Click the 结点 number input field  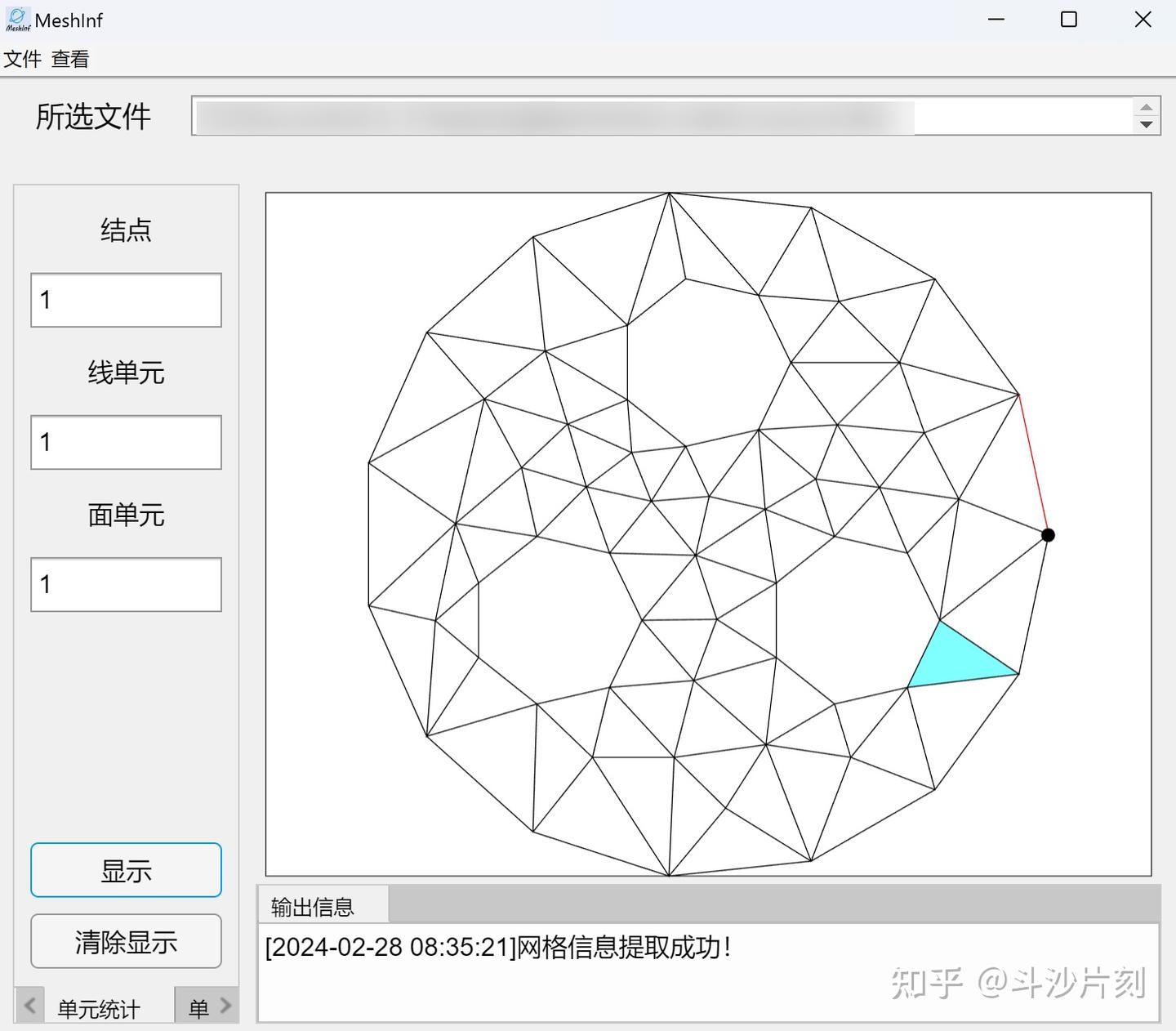[x=126, y=300]
